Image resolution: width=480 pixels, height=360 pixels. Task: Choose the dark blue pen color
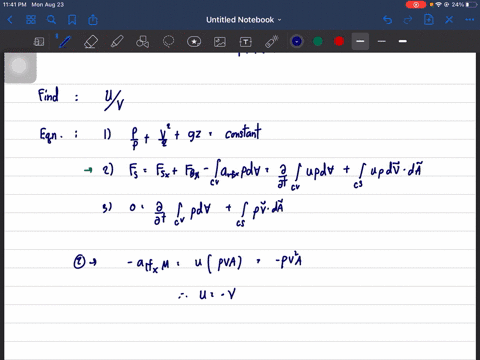click(297, 41)
